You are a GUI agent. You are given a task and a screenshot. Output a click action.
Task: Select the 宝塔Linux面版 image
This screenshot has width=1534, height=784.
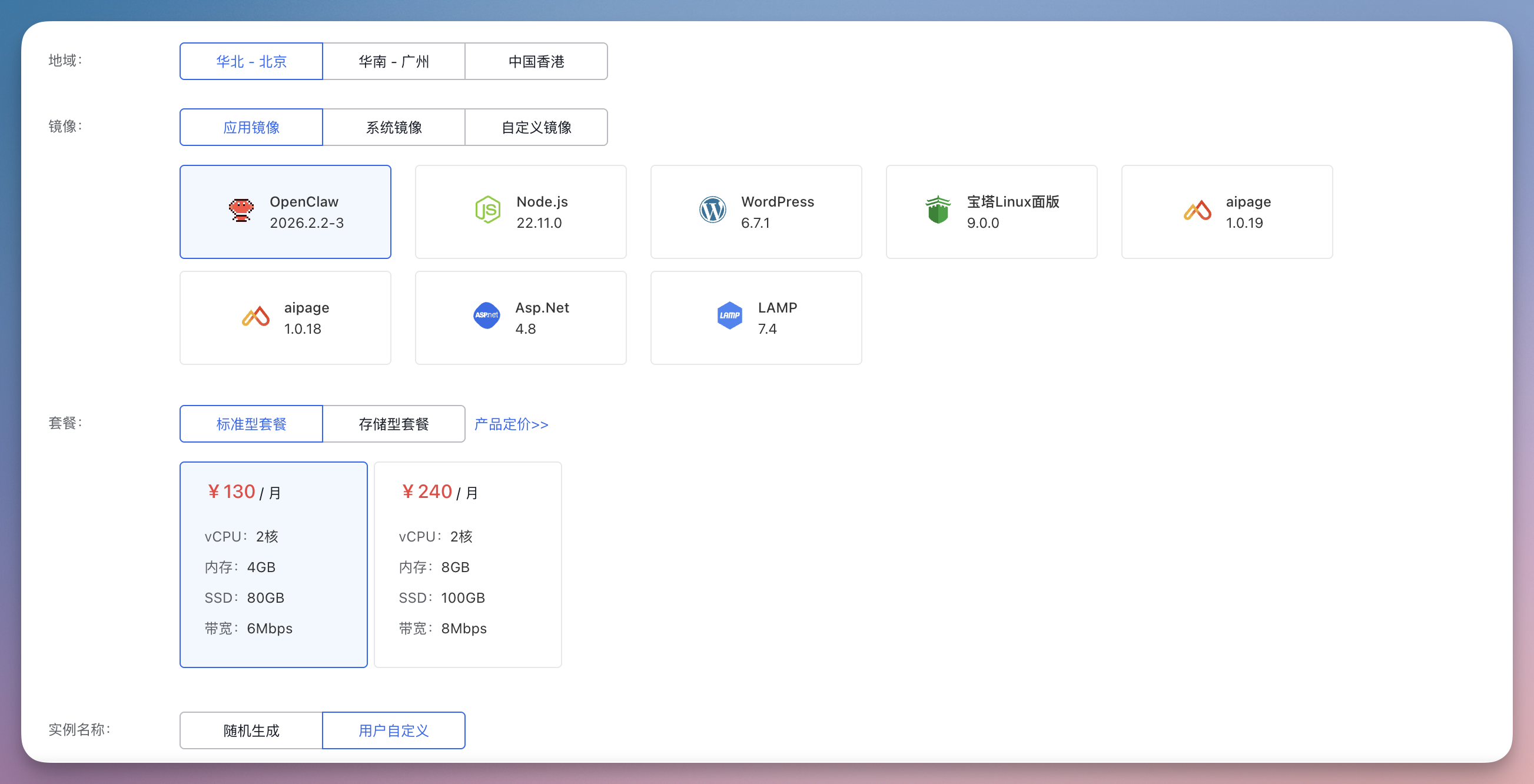point(991,211)
